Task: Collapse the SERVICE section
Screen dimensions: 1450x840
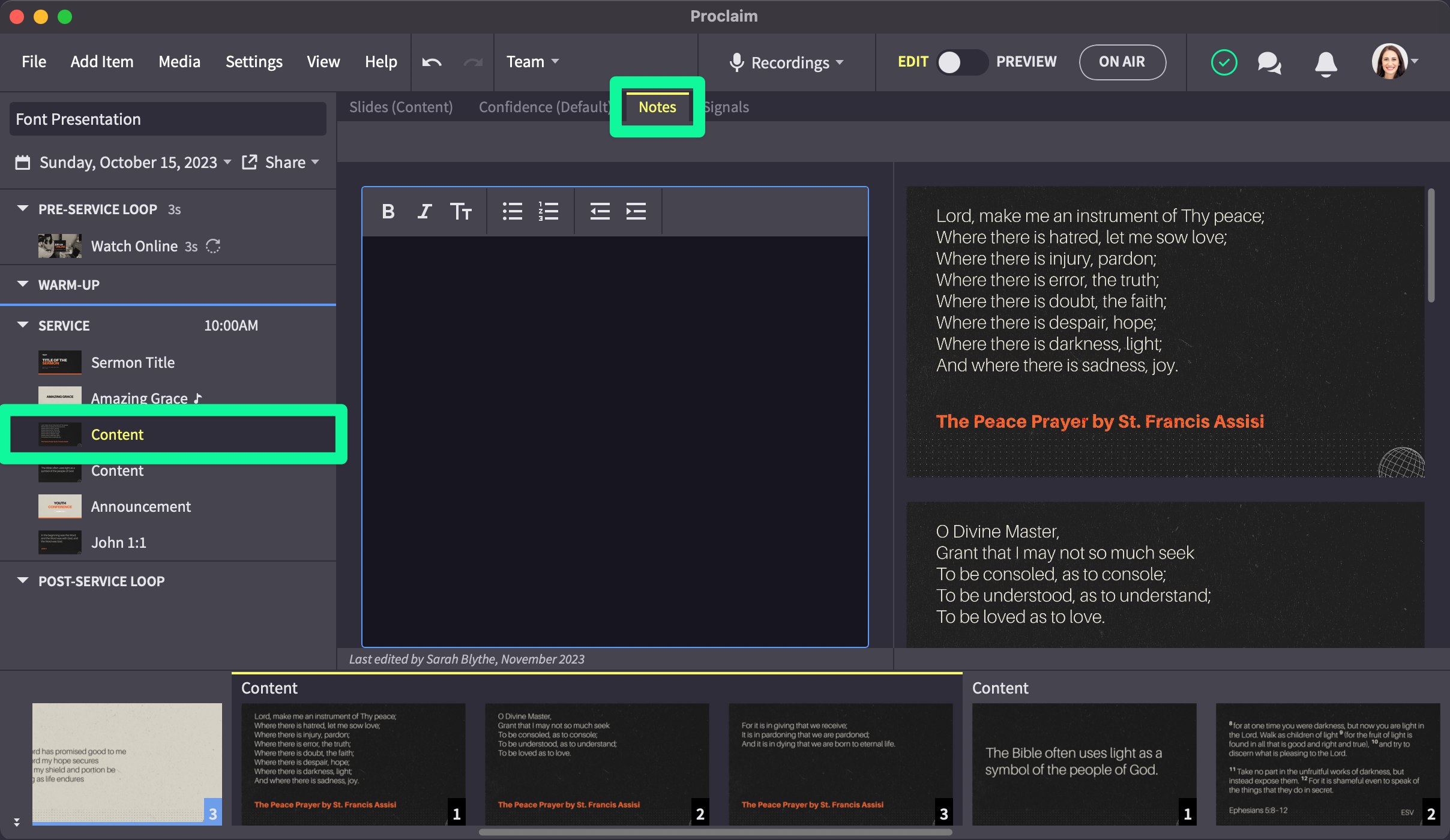Action: click(x=23, y=325)
